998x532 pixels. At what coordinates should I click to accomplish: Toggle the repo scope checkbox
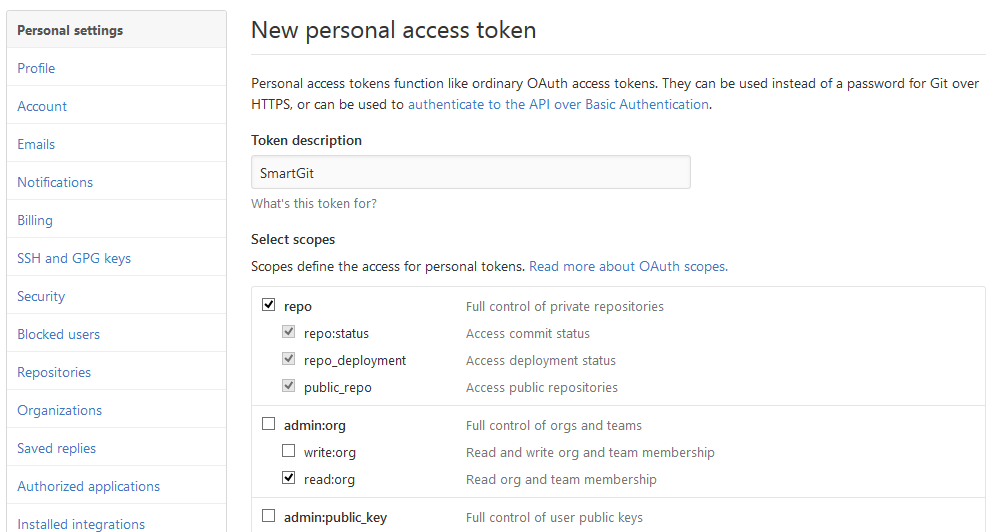click(268, 306)
